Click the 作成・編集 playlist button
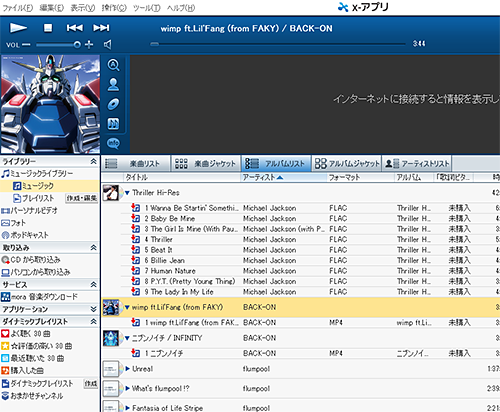The image size is (500, 412). pyautogui.click(x=81, y=198)
